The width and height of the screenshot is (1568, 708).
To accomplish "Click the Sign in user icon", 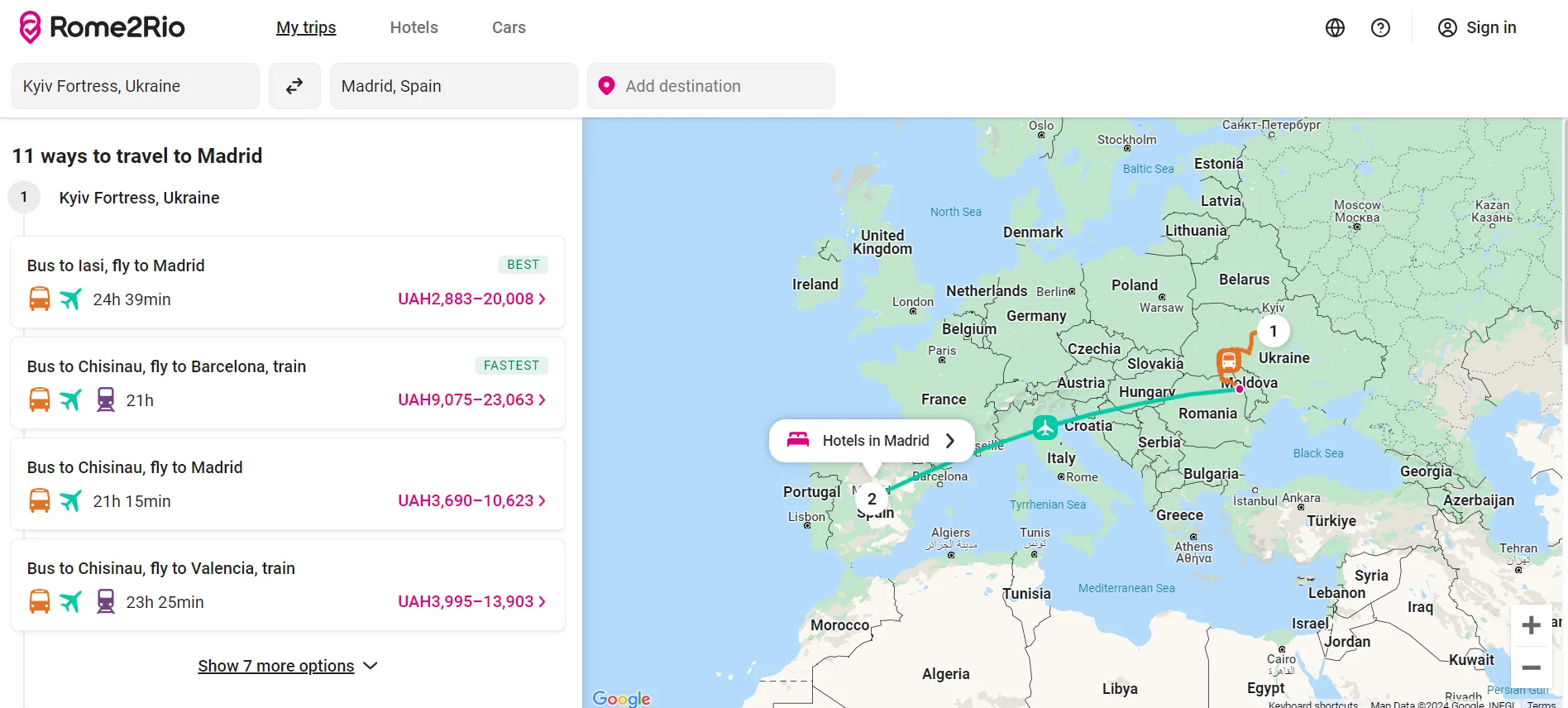I will click(x=1447, y=28).
